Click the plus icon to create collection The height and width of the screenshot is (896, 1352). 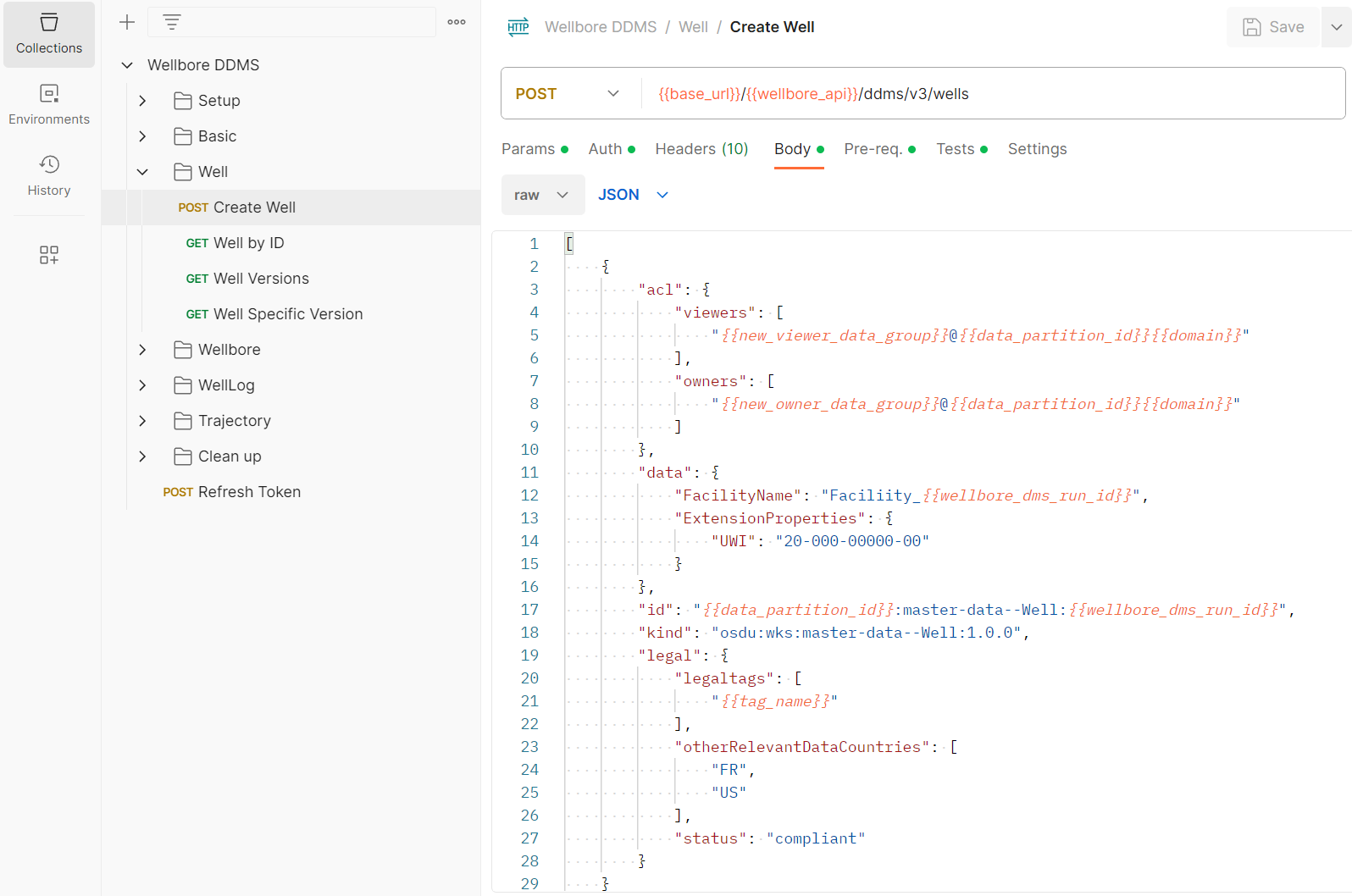click(x=127, y=22)
